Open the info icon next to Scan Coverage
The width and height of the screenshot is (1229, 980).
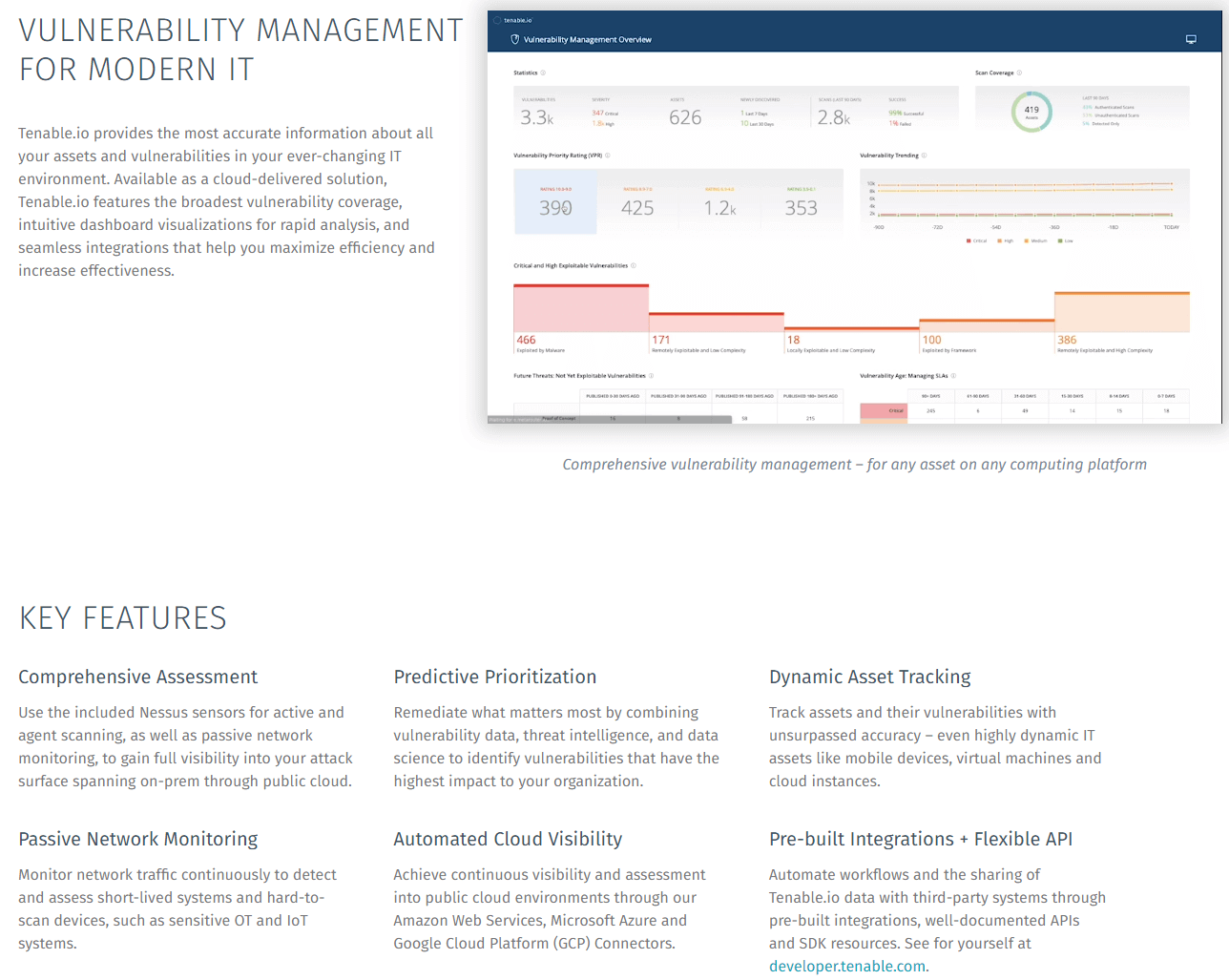1019,73
